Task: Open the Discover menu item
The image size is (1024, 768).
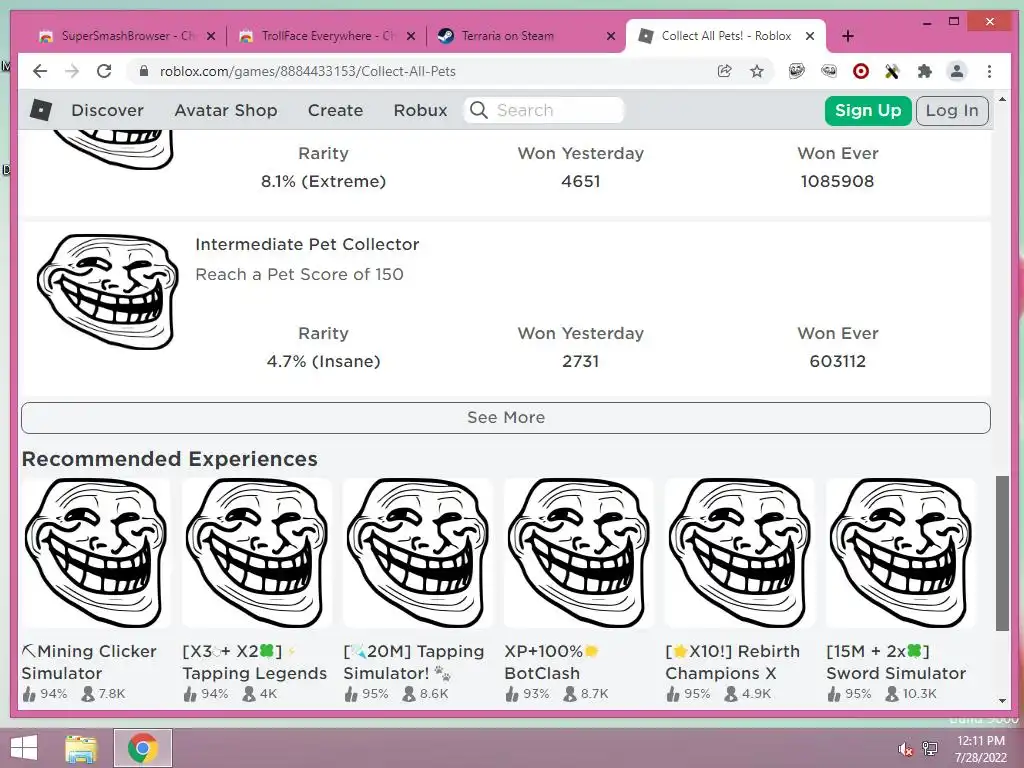Action: (x=107, y=110)
